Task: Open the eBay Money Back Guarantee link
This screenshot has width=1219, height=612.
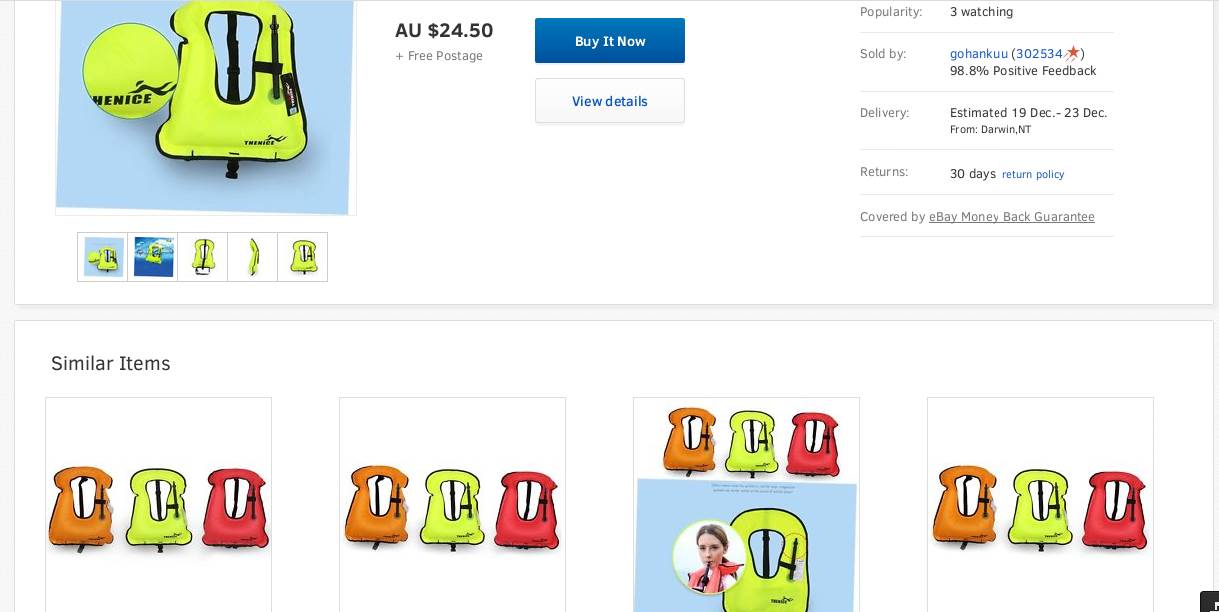Action: pos(1012,217)
